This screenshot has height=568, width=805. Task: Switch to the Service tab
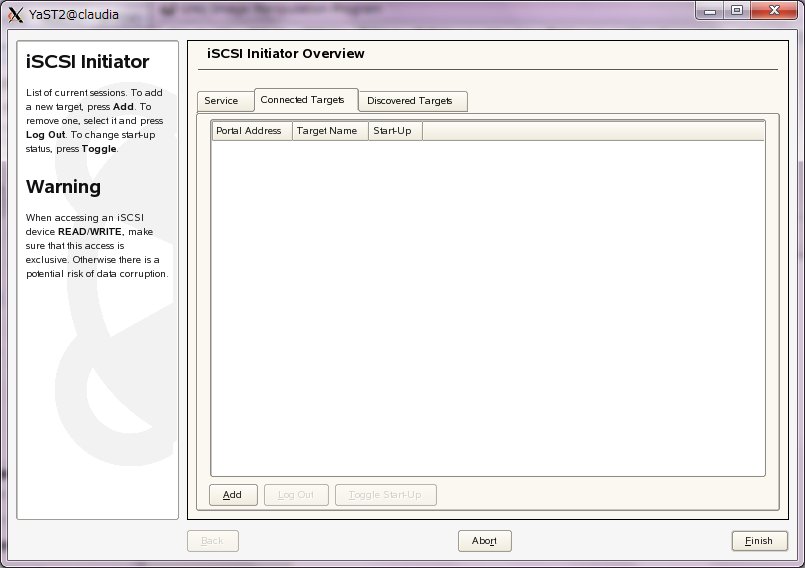[x=225, y=101]
